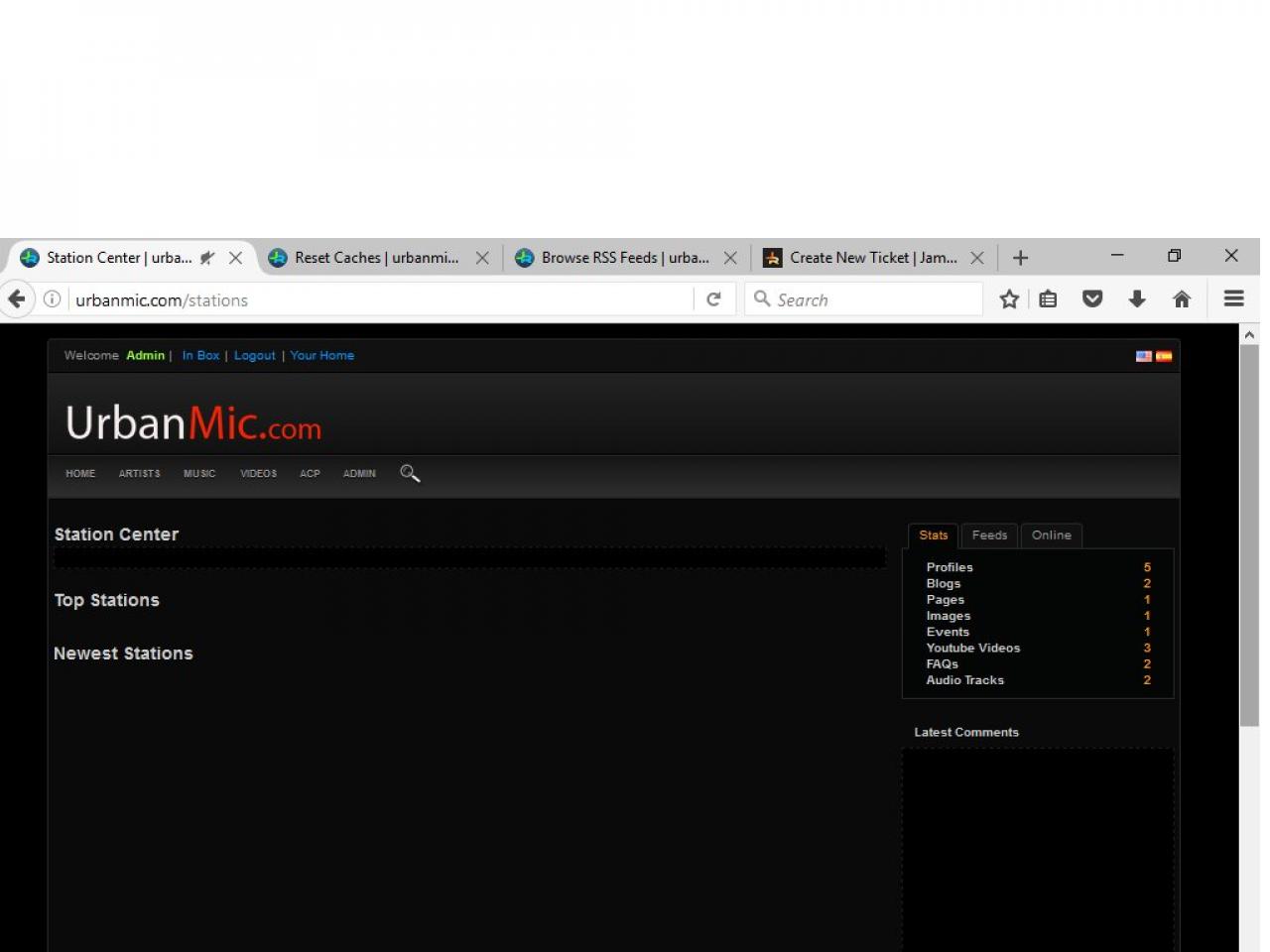Reload the page with the refresh icon
Viewport: 1270px width, 952px height.
(713, 299)
